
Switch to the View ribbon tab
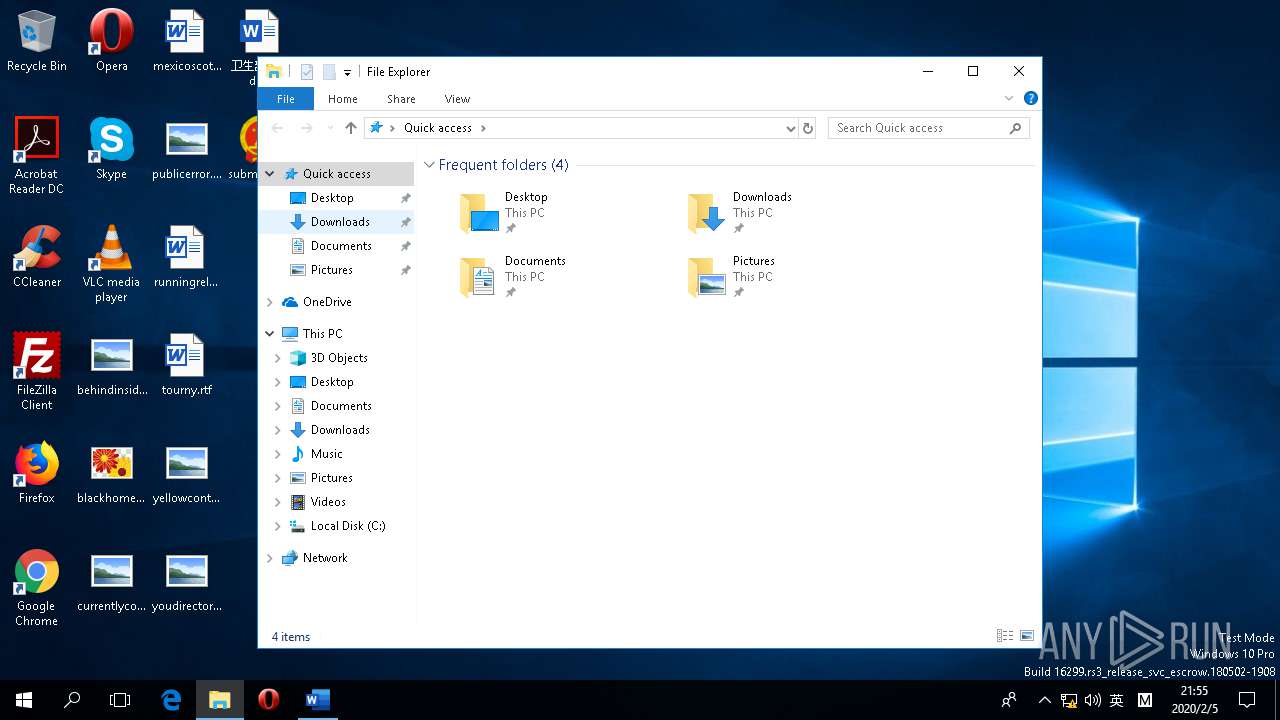pos(457,99)
